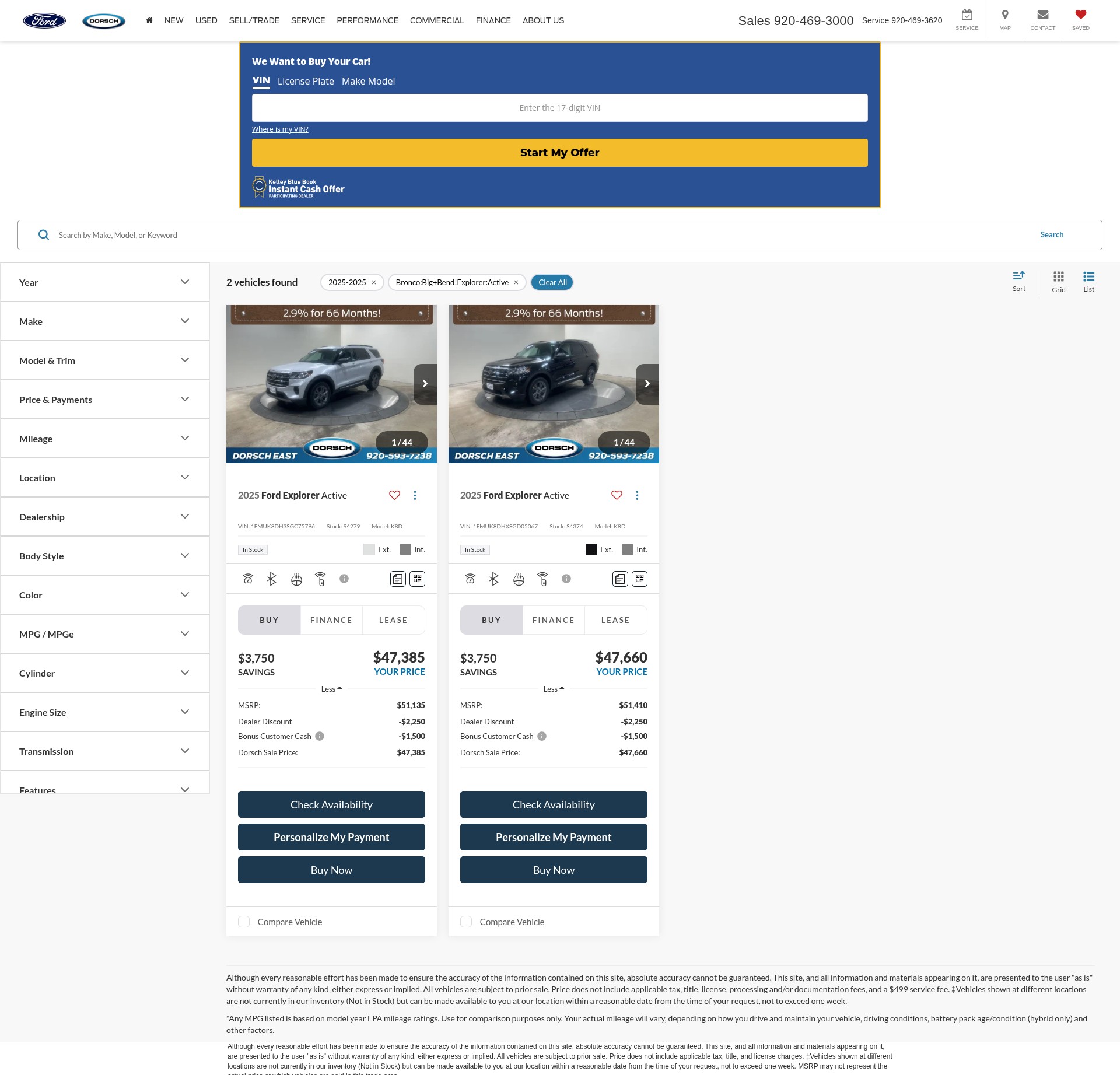
Task: Click Clear All filters button
Action: click(552, 282)
